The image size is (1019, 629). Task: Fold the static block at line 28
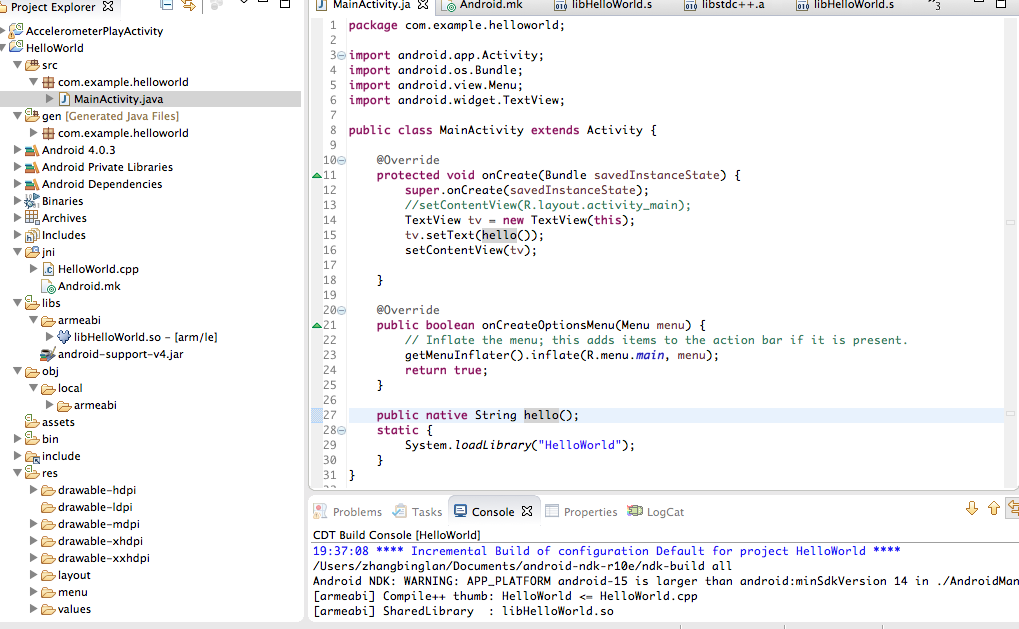tap(342, 430)
